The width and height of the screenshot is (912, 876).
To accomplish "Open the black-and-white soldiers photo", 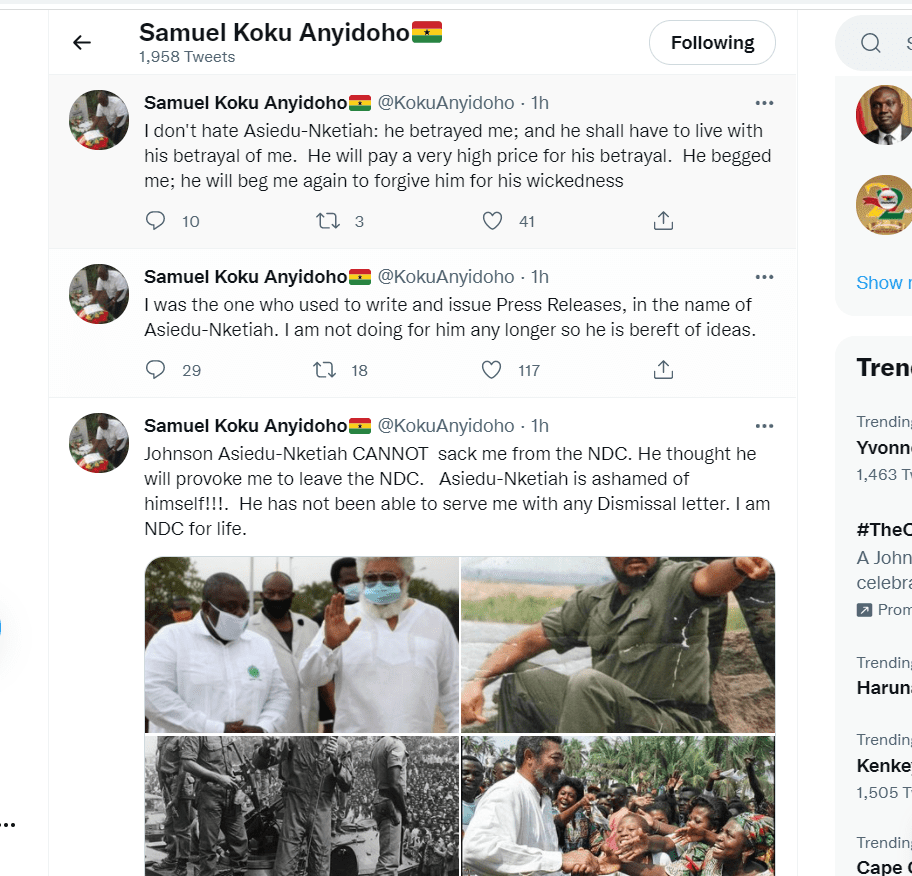I will (301, 806).
